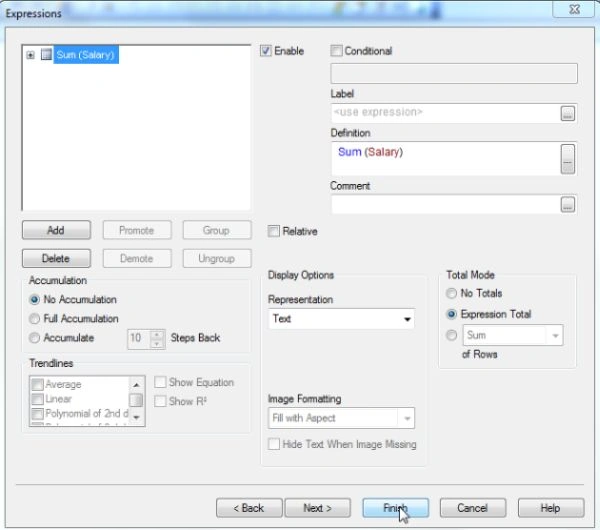Screen dimensions: 600x530
Task: Click the Promote button
Action: click(x=137, y=230)
